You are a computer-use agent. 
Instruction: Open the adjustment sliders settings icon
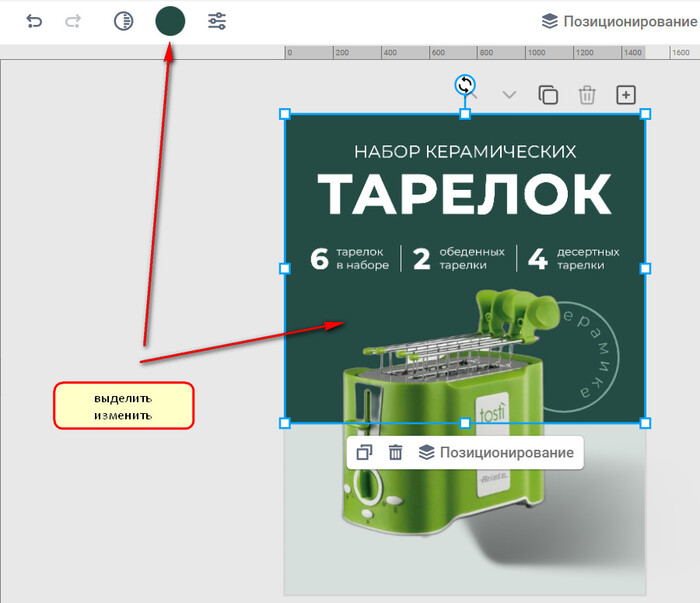click(217, 21)
